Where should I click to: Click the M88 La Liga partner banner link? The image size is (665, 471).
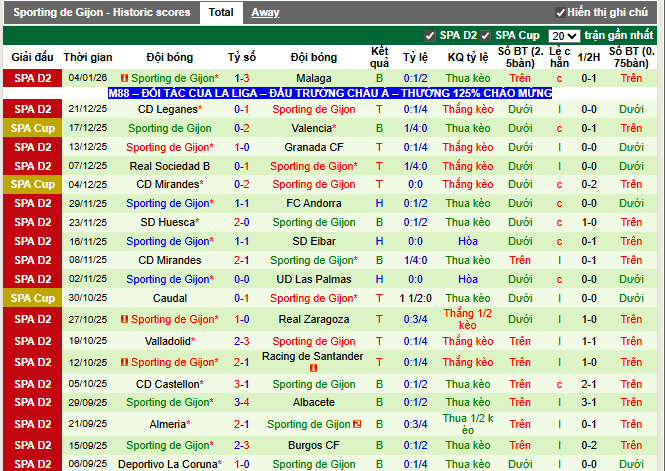tap(330, 93)
